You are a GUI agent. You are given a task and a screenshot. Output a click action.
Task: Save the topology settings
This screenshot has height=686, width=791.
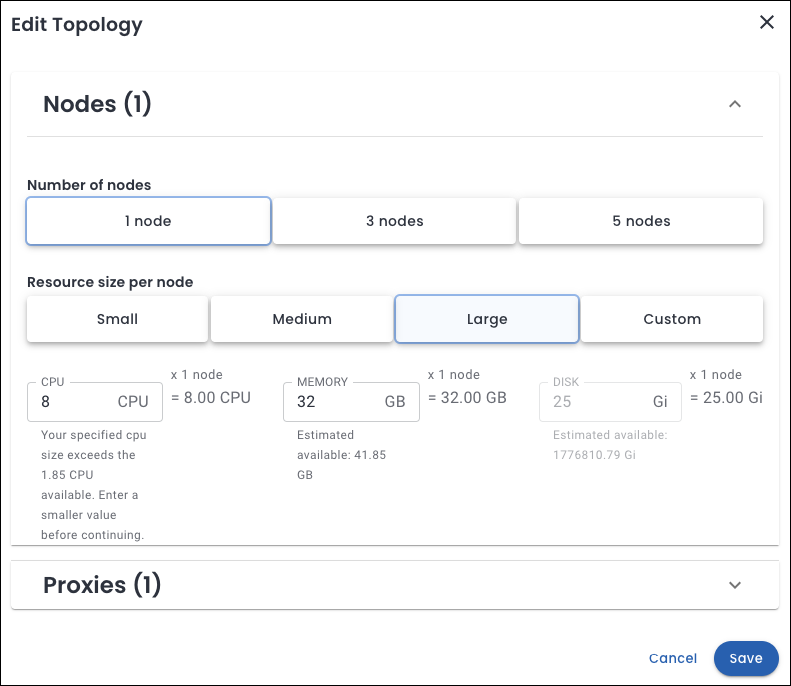tap(746, 658)
